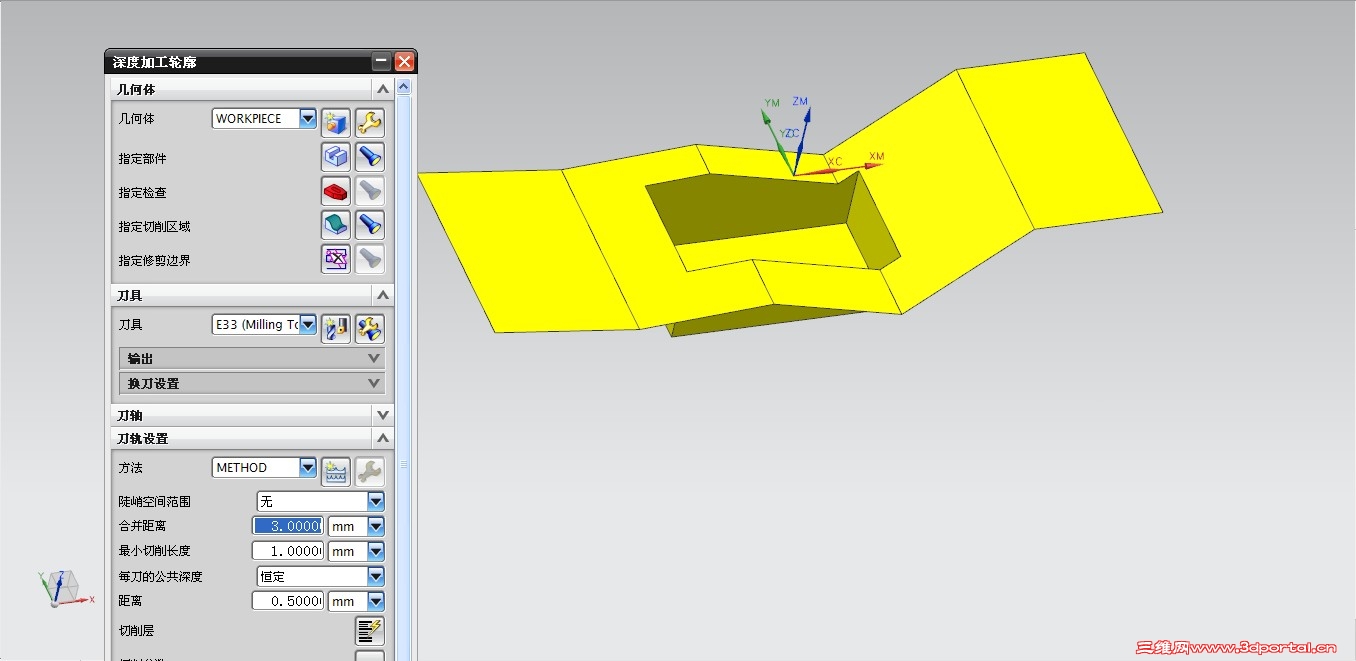
Task: Click the 每刀的公共深度 label
Action: click(x=160, y=577)
